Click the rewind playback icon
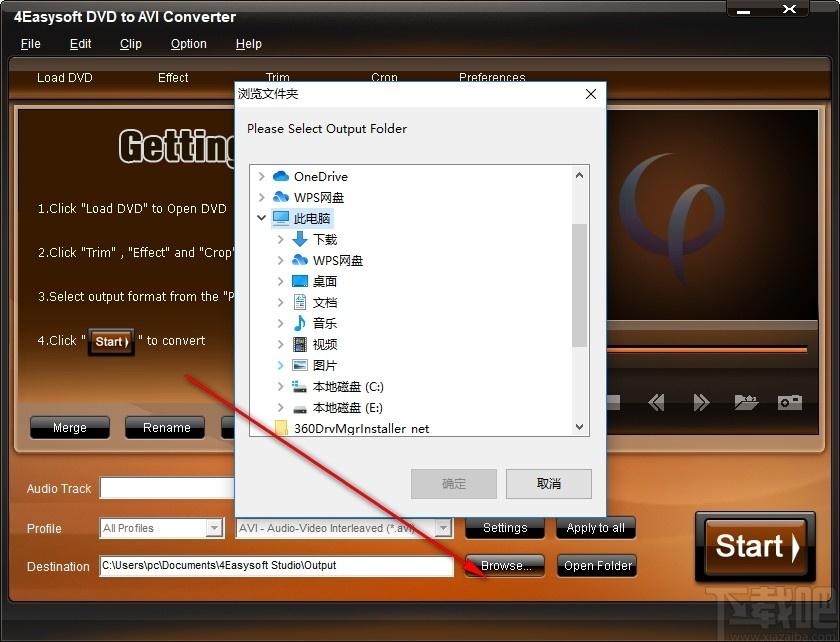This screenshot has height=642, width=840. pyautogui.click(x=656, y=402)
